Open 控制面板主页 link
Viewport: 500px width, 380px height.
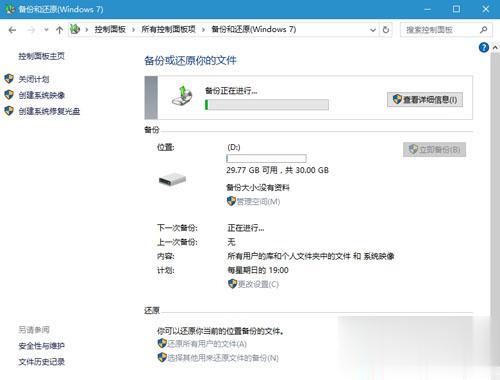(41, 56)
